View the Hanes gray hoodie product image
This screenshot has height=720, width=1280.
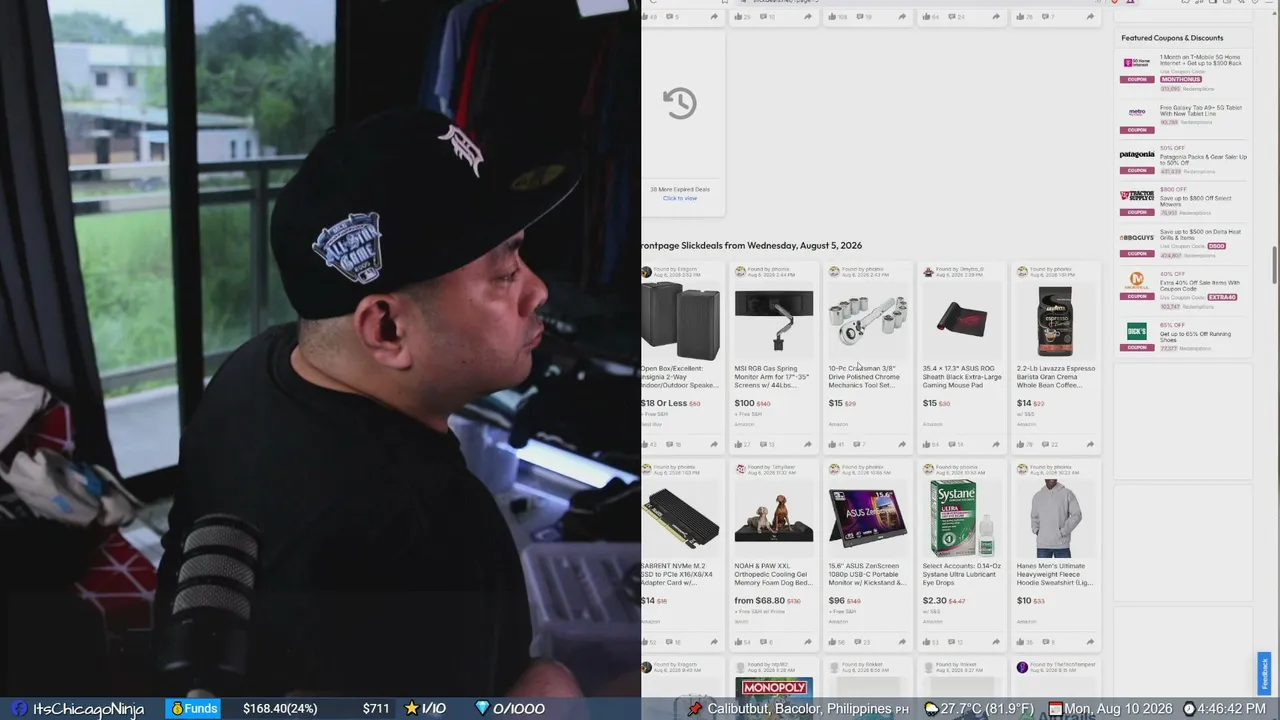(1056, 518)
